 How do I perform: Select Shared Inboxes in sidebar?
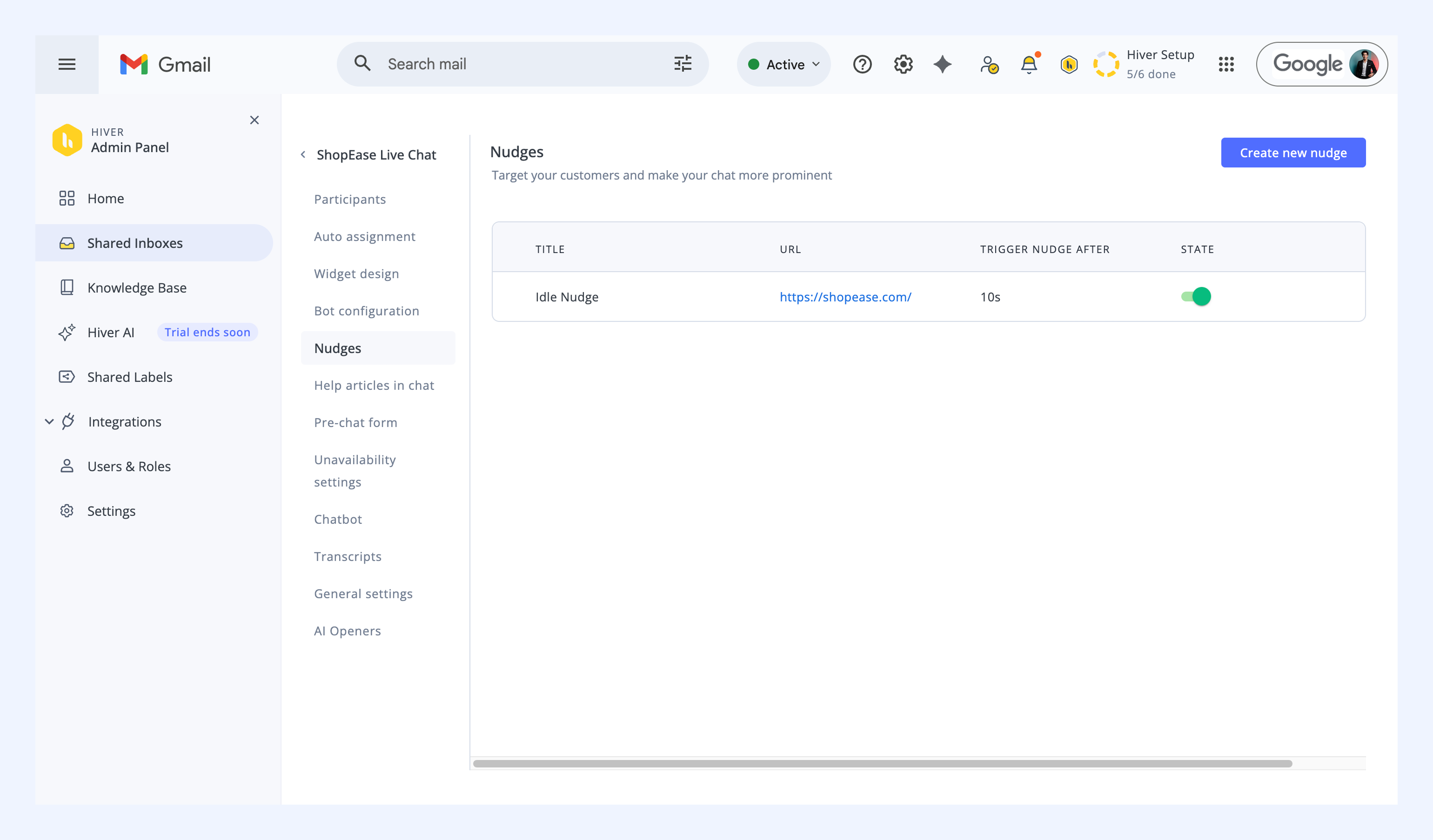[154, 243]
